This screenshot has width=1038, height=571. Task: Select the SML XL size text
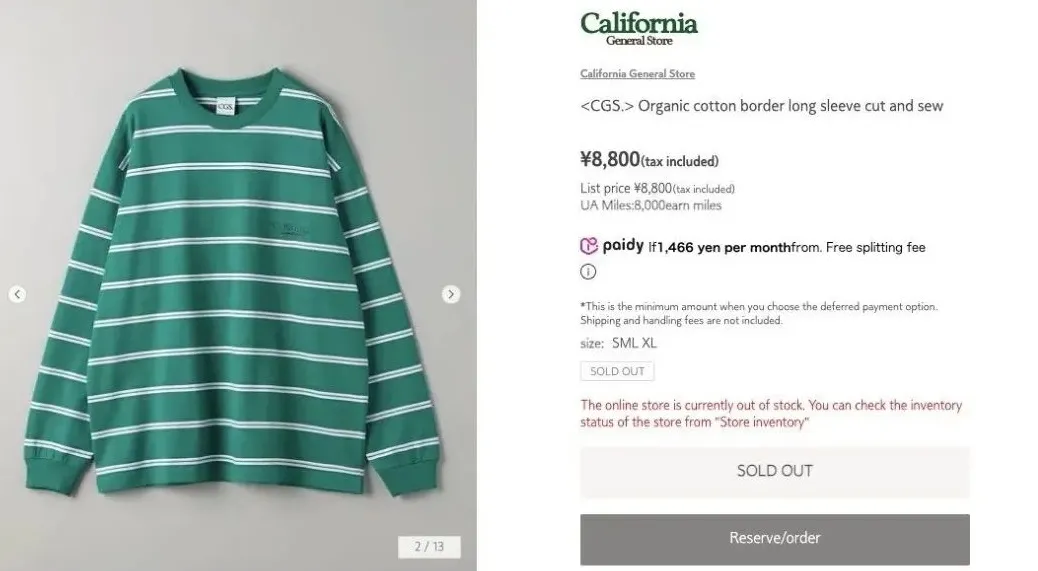(x=634, y=343)
